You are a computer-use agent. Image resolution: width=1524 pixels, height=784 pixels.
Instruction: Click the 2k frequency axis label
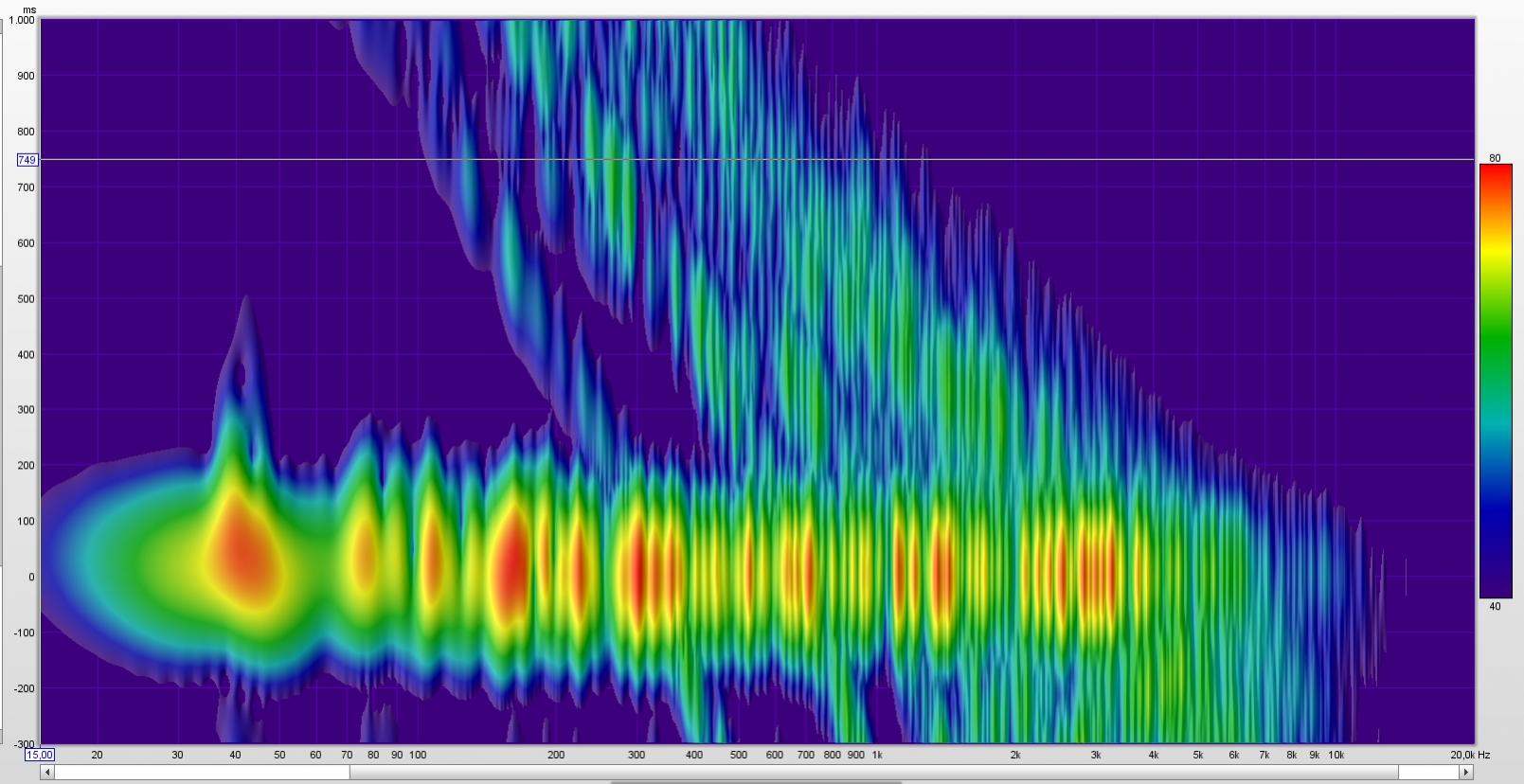click(1014, 755)
